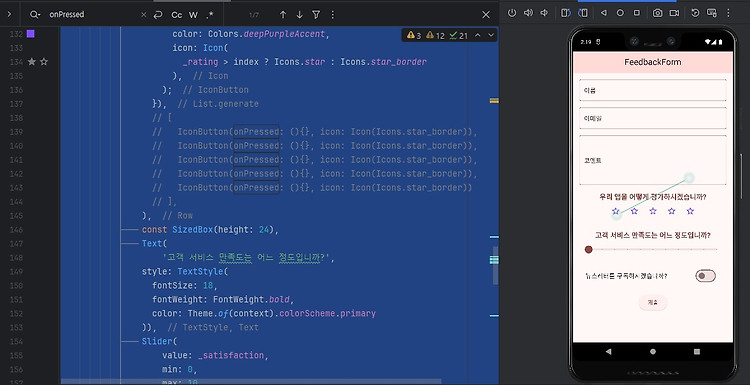
Task: Click the filled star gutter icon on line 134
Action: 32,62
